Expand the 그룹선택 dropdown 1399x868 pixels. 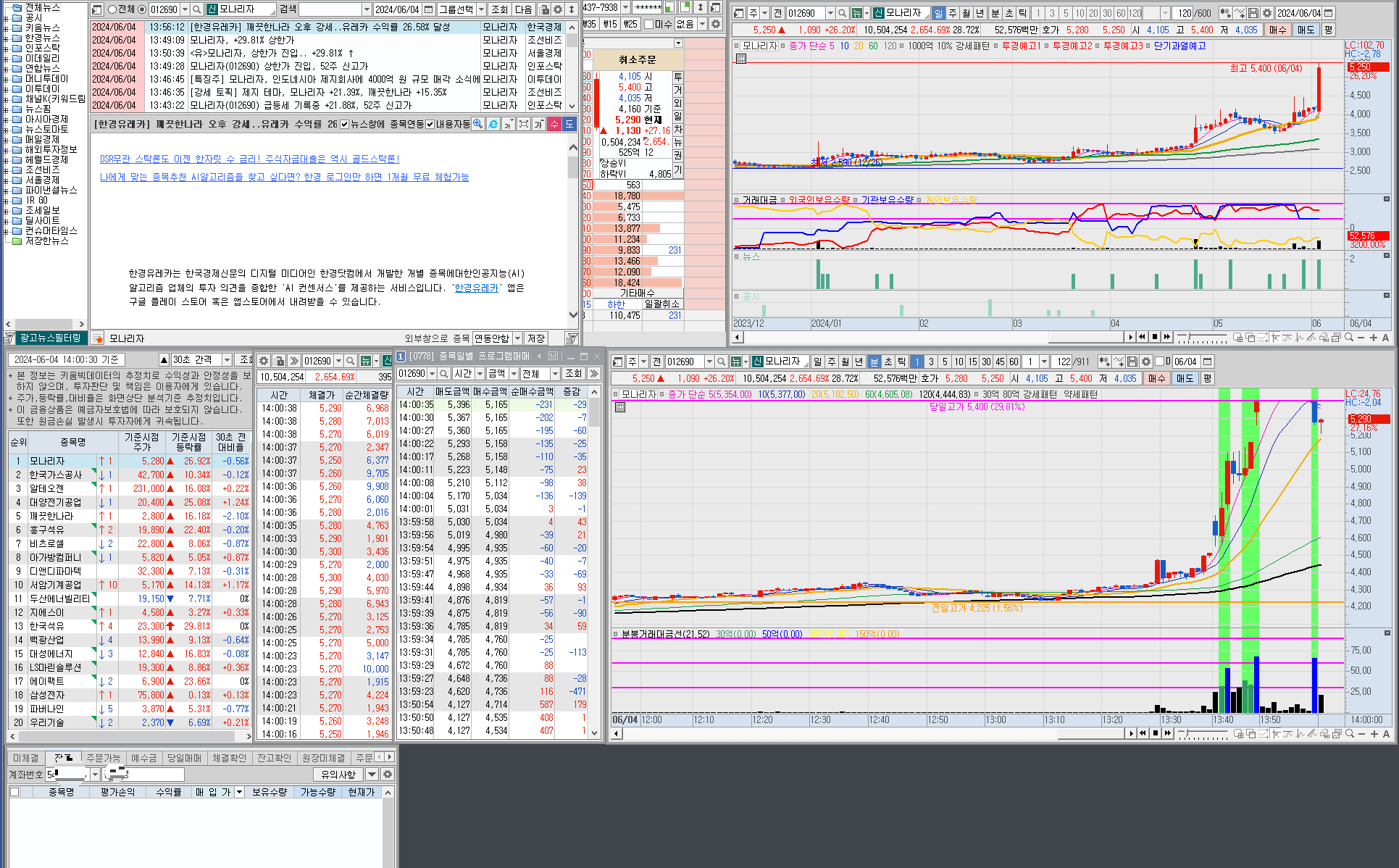click(481, 9)
